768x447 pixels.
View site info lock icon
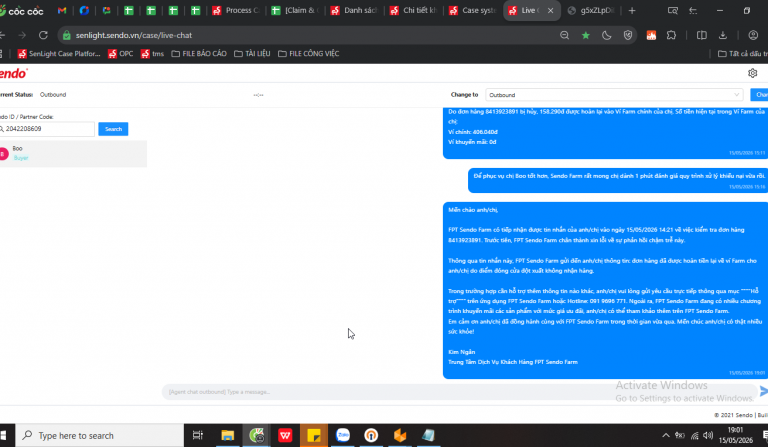click(67, 35)
